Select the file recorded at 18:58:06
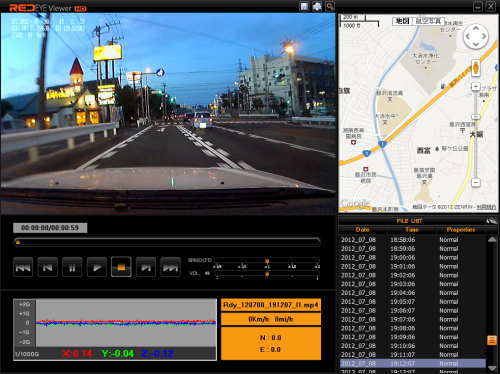 click(413, 240)
